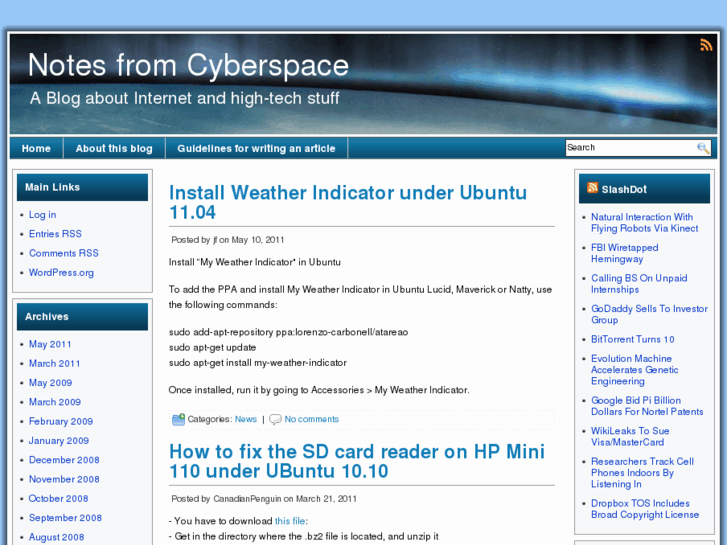Open Install Weather Indicator under Ubuntu post
Image resolution: width=727 pixels, height=545 pixels.
tap(348, 202)
